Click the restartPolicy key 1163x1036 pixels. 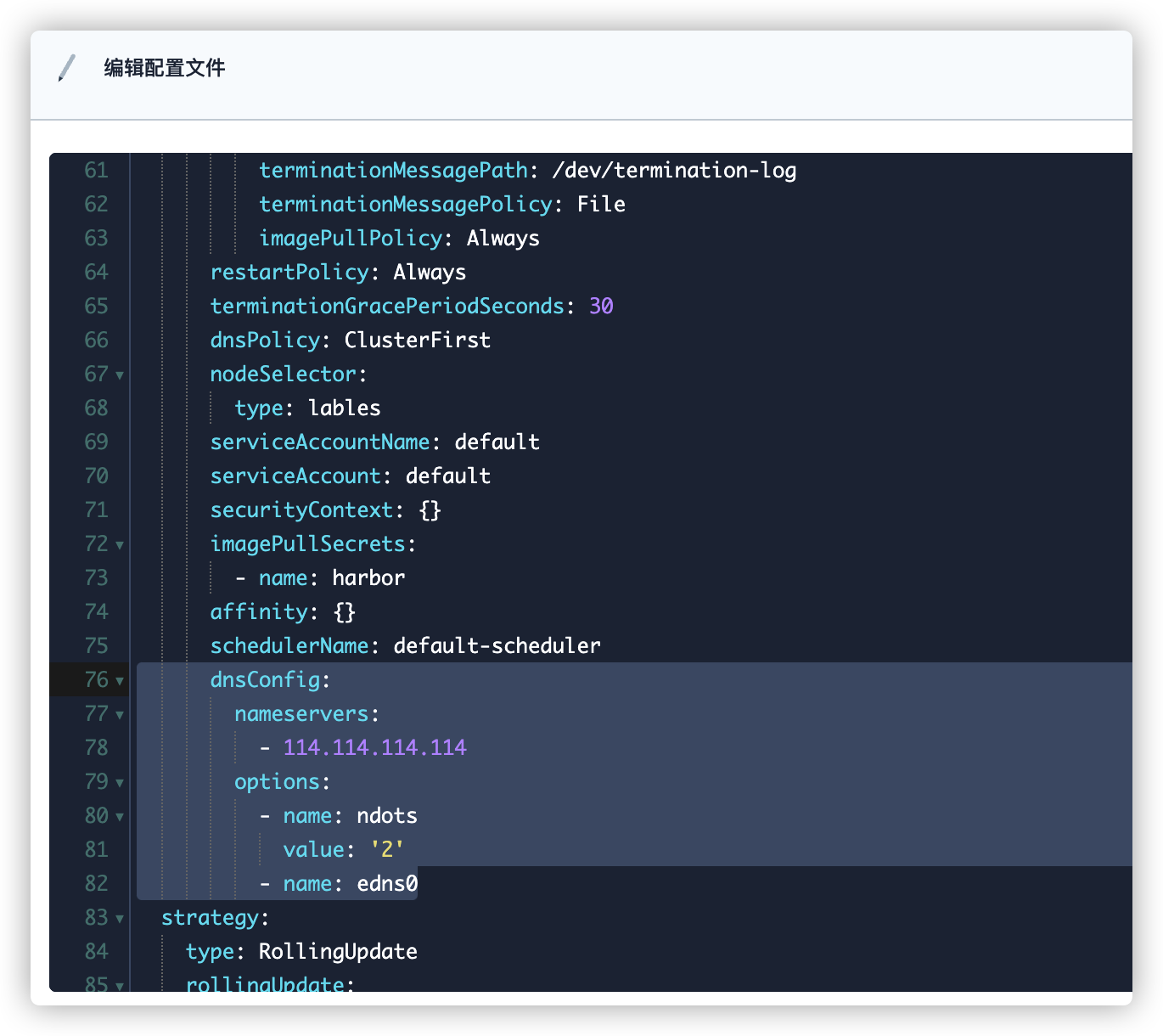tap(289, 272)
